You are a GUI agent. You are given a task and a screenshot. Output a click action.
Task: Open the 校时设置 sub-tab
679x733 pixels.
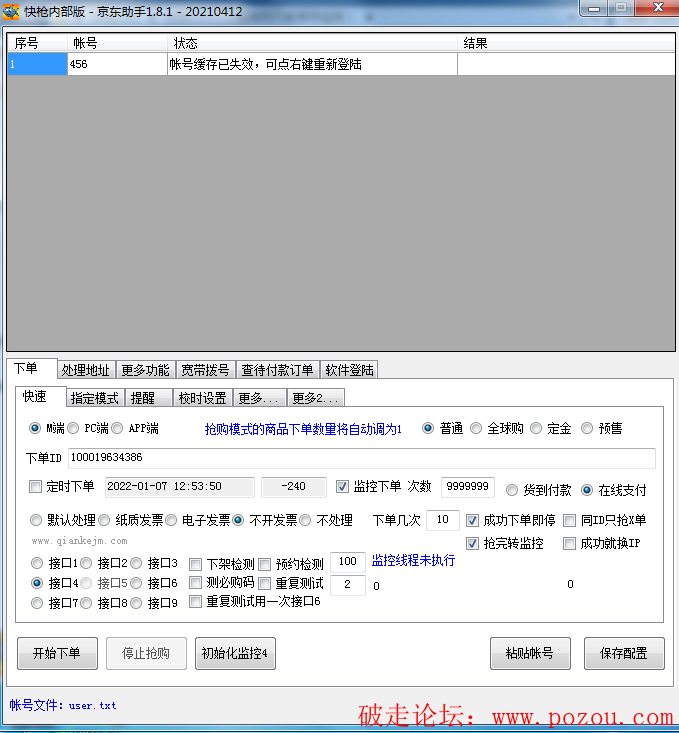(202, 398)
